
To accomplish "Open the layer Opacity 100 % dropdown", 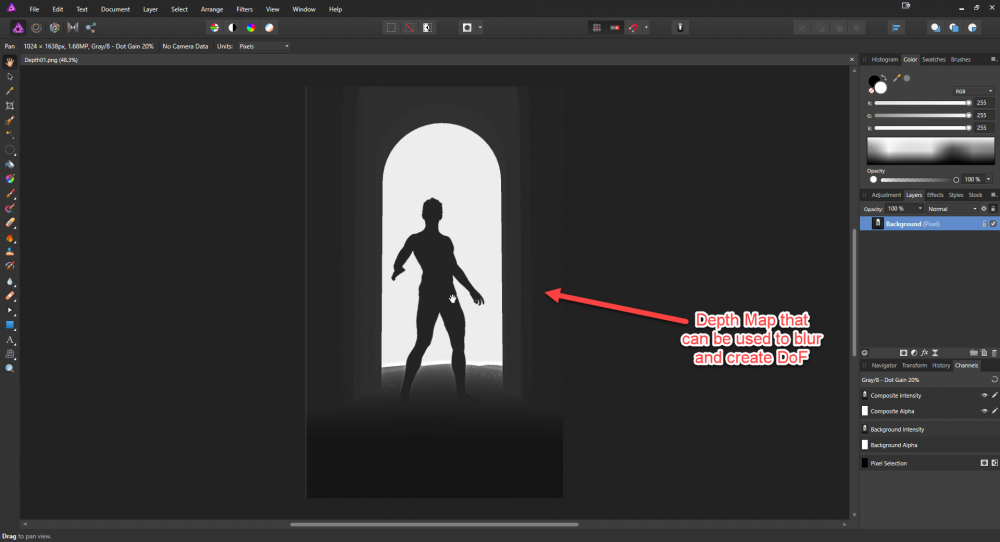I will point(905,209).
